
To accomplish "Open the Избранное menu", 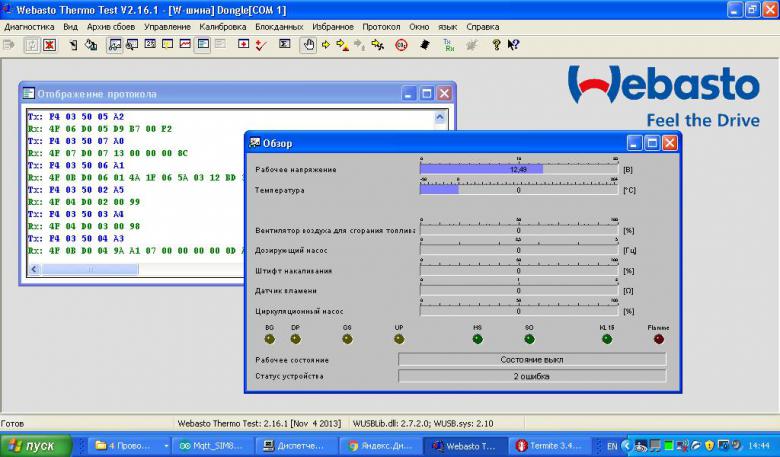I will coord(333,27).
